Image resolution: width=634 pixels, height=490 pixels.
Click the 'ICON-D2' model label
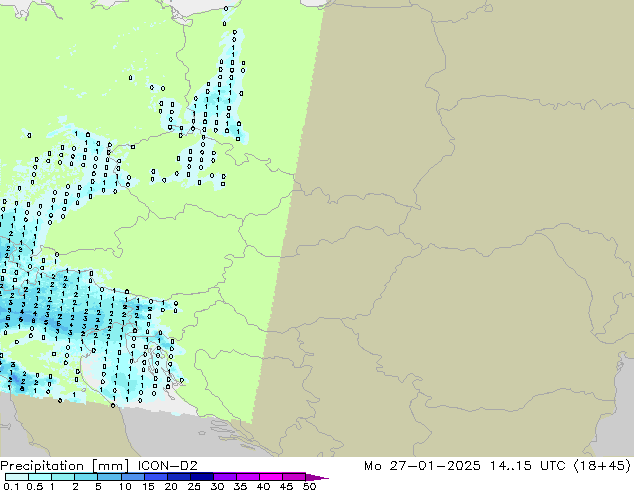click(167, 466)
